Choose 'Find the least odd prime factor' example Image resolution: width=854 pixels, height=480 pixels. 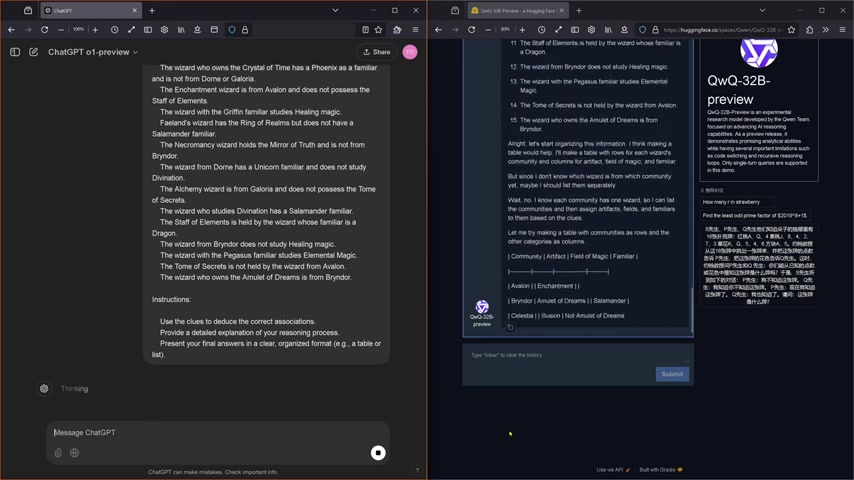click(x=755, y=215)
